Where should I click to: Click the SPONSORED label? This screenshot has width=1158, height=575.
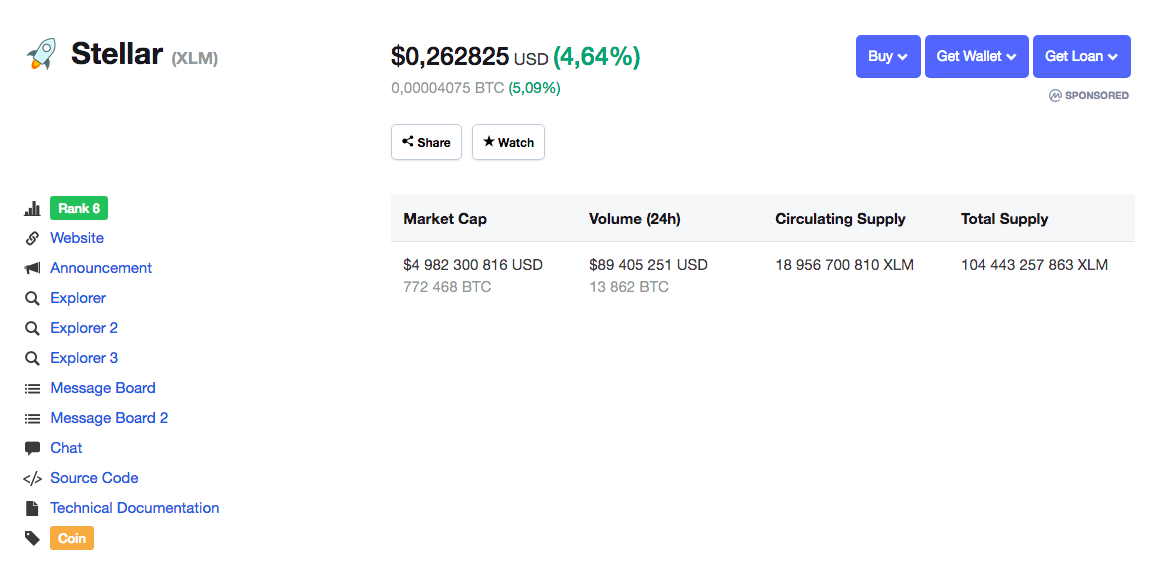pyautogui.click(x=1097, y=95)
